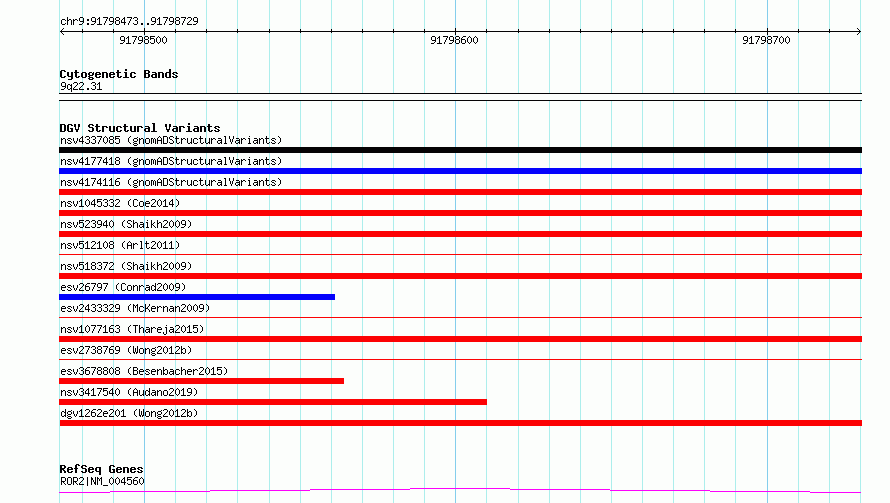
Task: Click the esv2738769 (Wong2012b) label
Action: 126,350
